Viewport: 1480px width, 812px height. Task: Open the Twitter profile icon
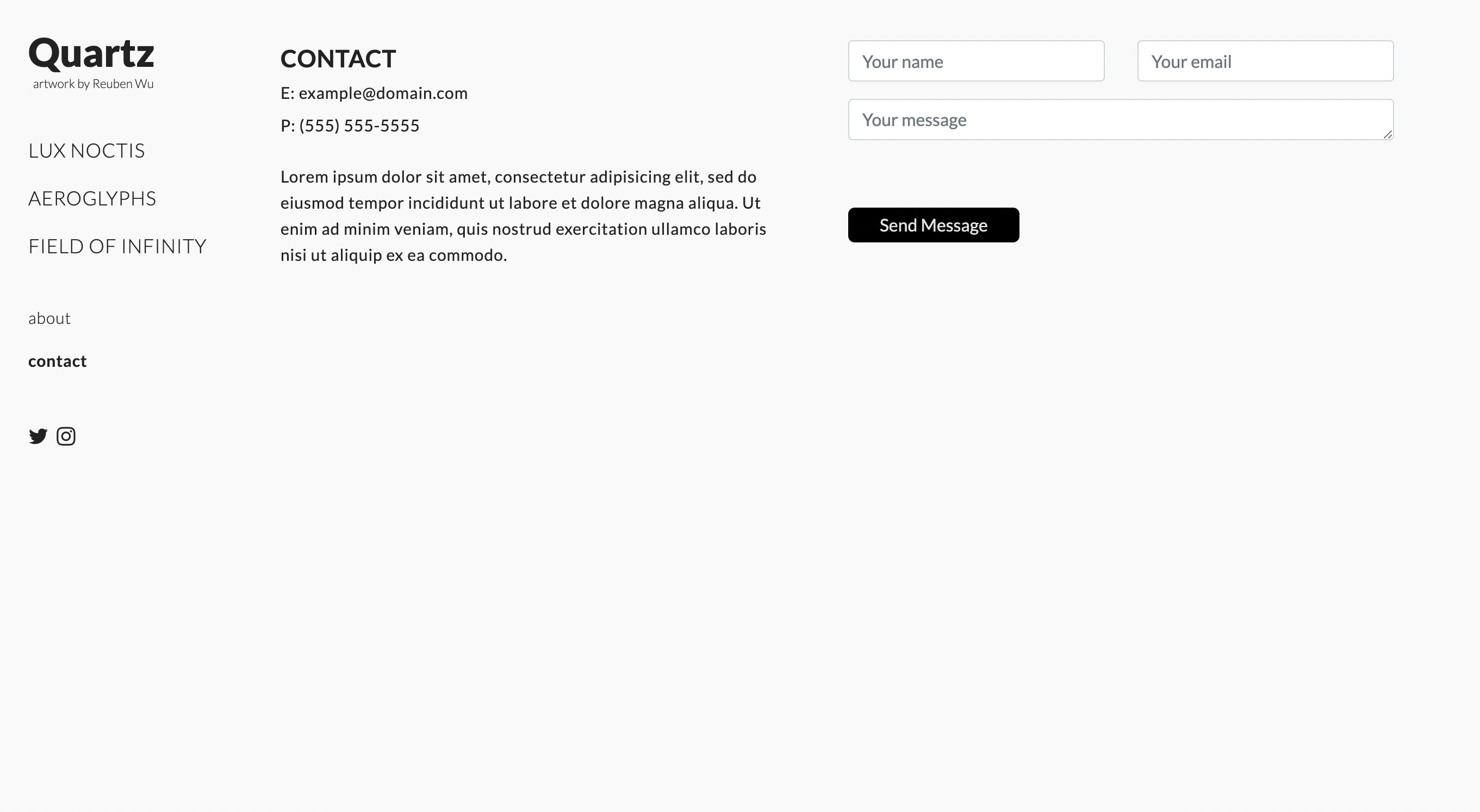[x=38, y=436]
